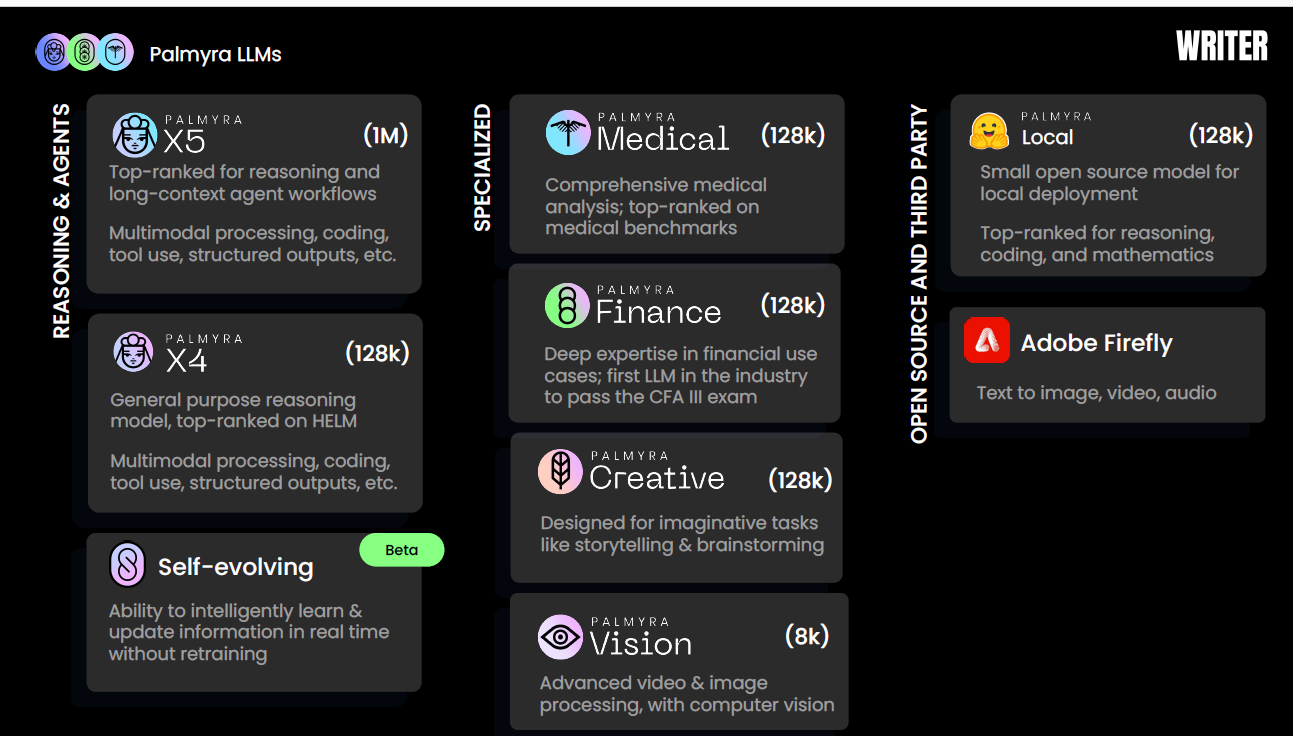Select the Specialized section label
Image resolution: width=1293 pixels, height=736 pixels.
(x=483, y=168)
